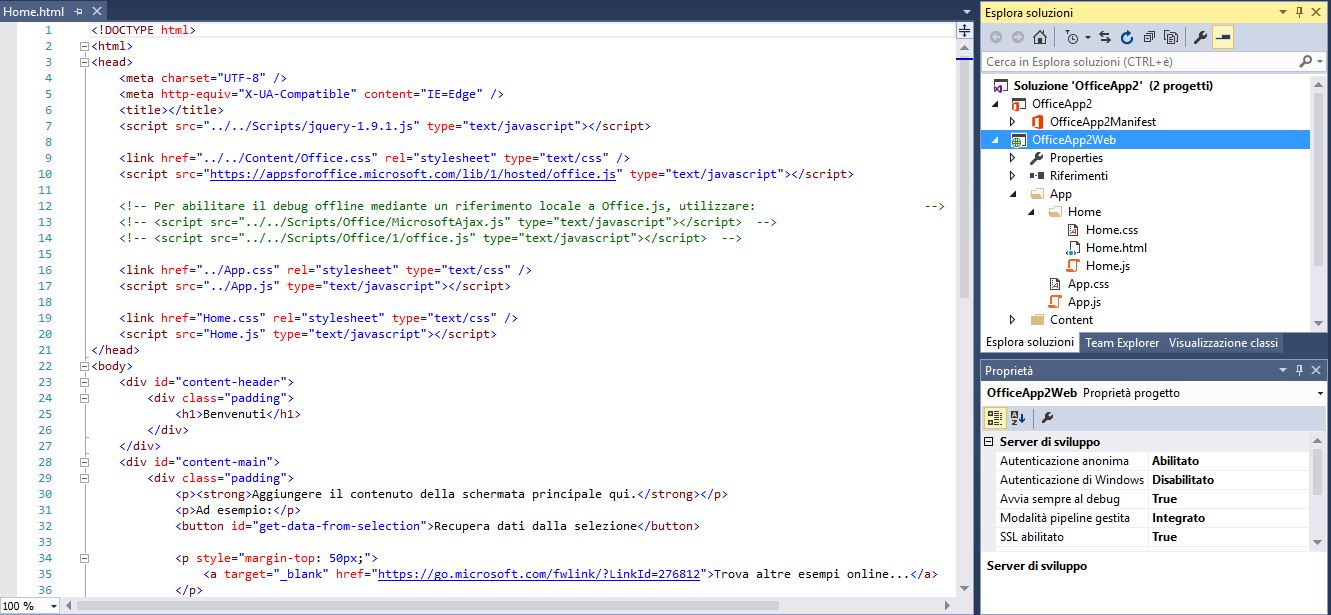This screenshot has width=1331, height=615.
Task: Pin the Esplora soluzioni panel
Action: [1300, 12]
